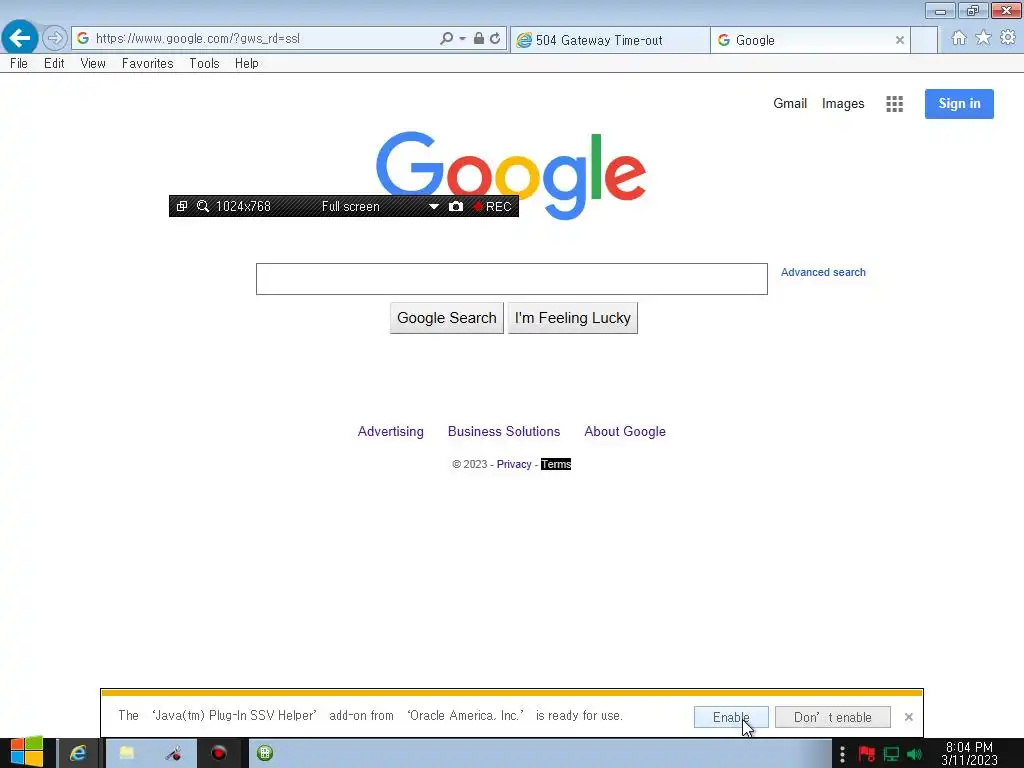Close the Google tab
This screenshot has height=768, width=1024.
[x=900, y=40]
